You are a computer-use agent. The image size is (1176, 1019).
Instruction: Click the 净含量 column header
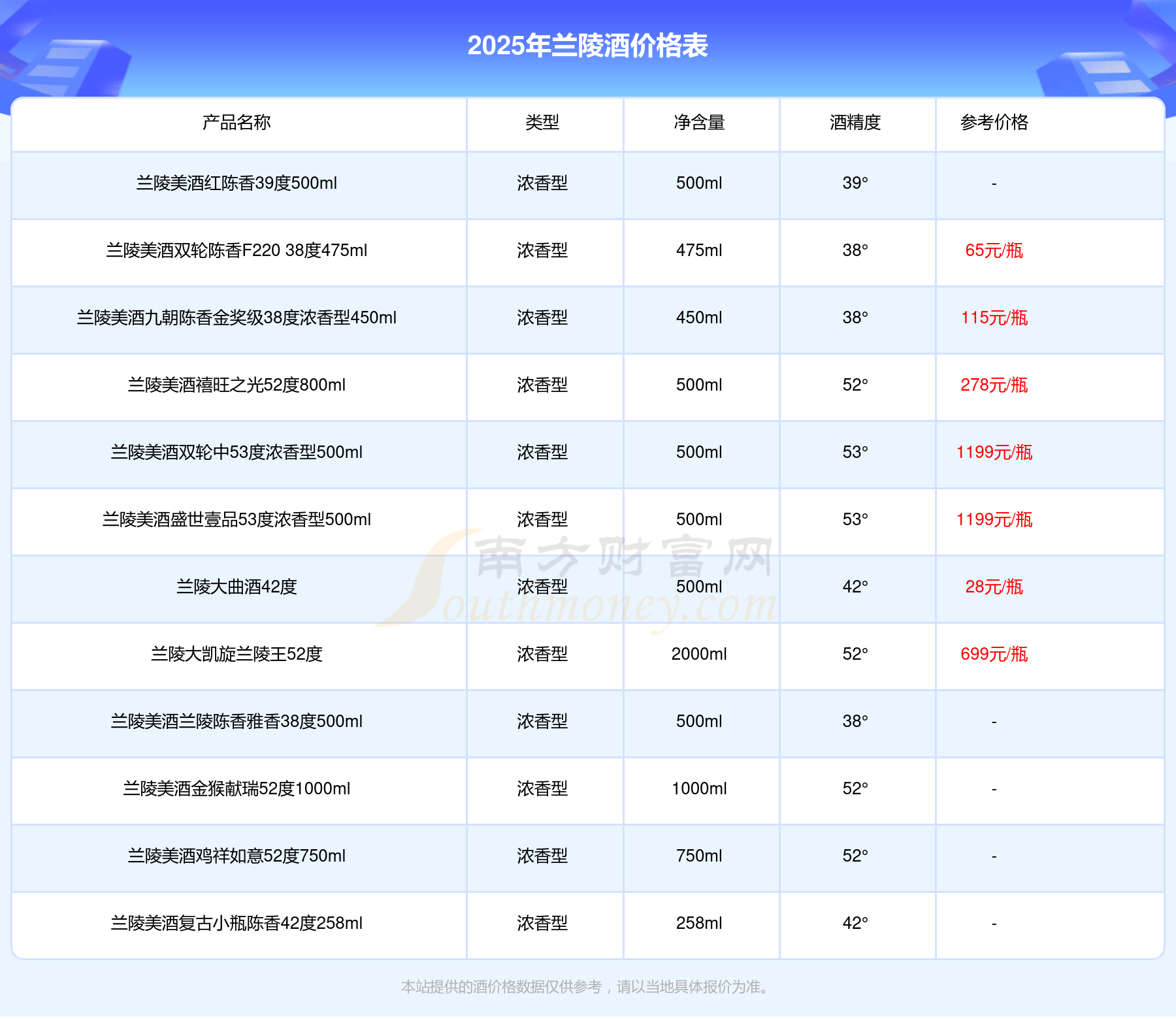[x=699, y=122]
